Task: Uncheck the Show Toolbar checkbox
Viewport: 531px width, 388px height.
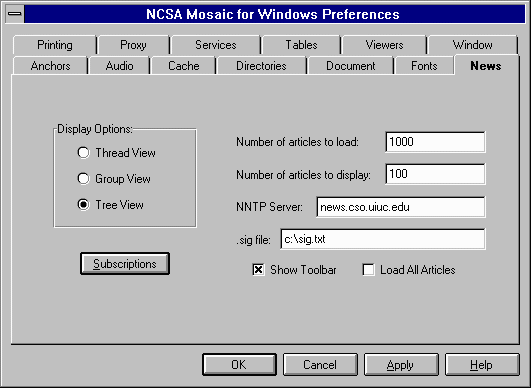Action: pos(258,270)
